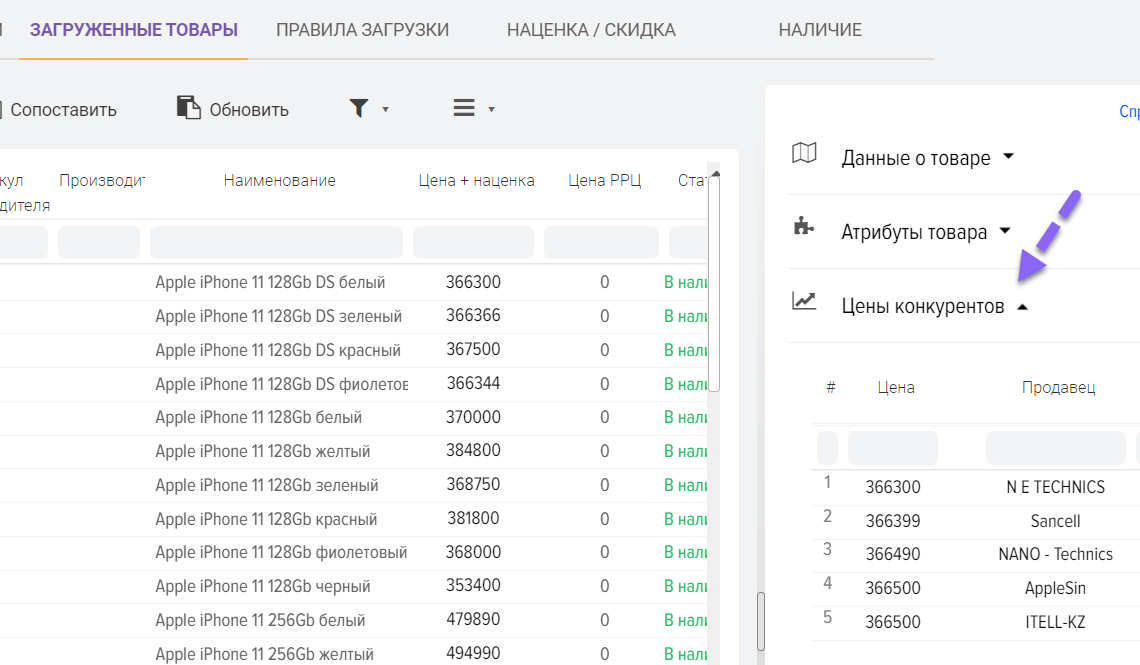
Task: Click the filter funnel icon
Action: [359, 109]
